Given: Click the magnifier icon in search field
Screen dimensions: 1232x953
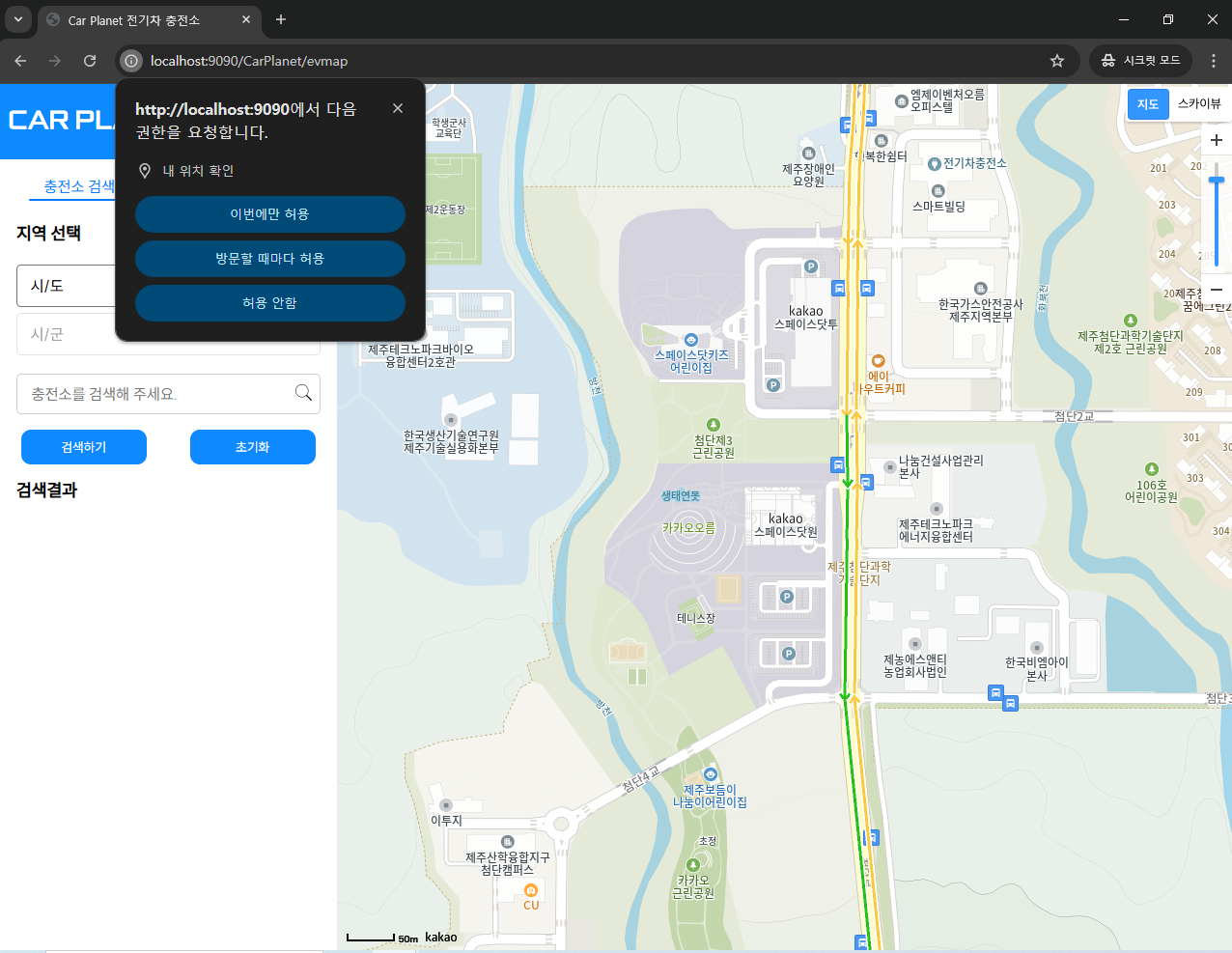Looking at the screenshot, I should (x=303, y=392).
